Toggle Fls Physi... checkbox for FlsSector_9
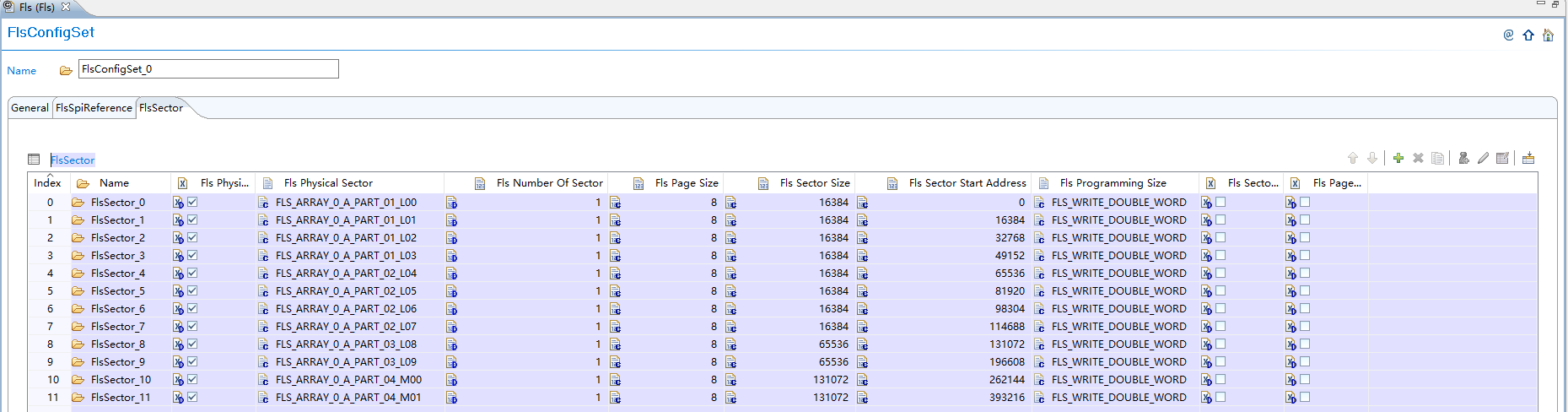This screenshot has width=1568, height=412. (192, 361)
